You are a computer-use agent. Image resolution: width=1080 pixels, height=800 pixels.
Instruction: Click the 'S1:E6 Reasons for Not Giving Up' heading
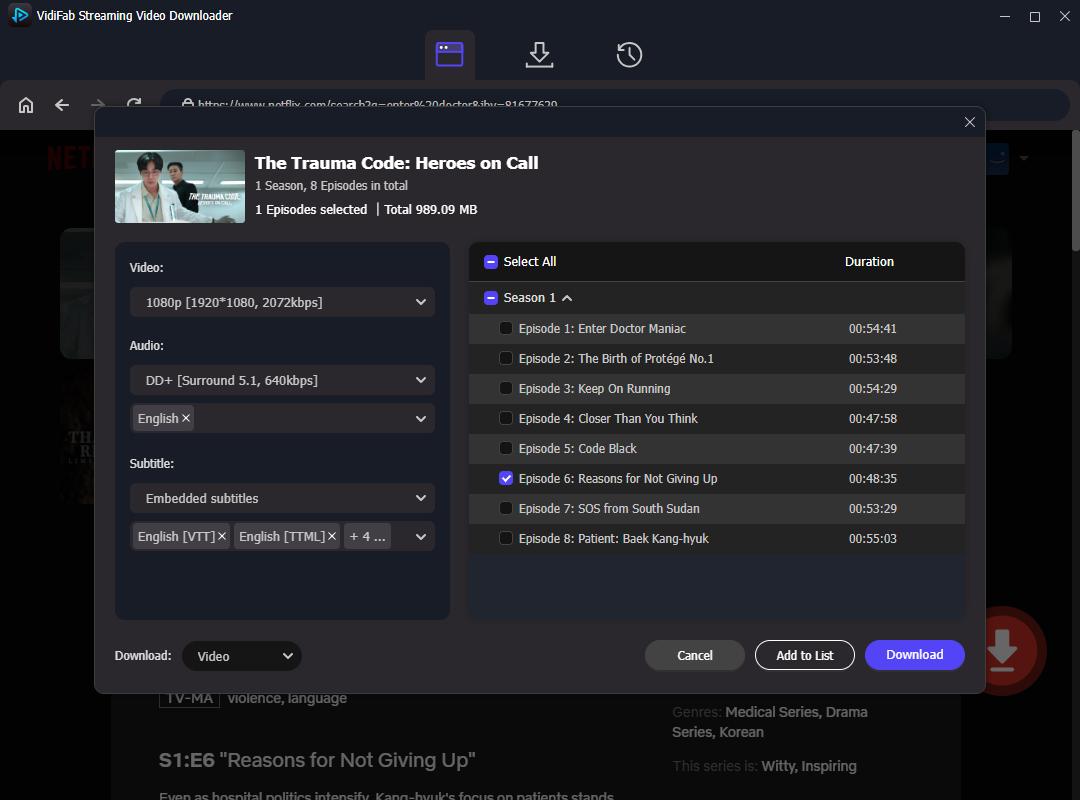click(x=317, y=760)
